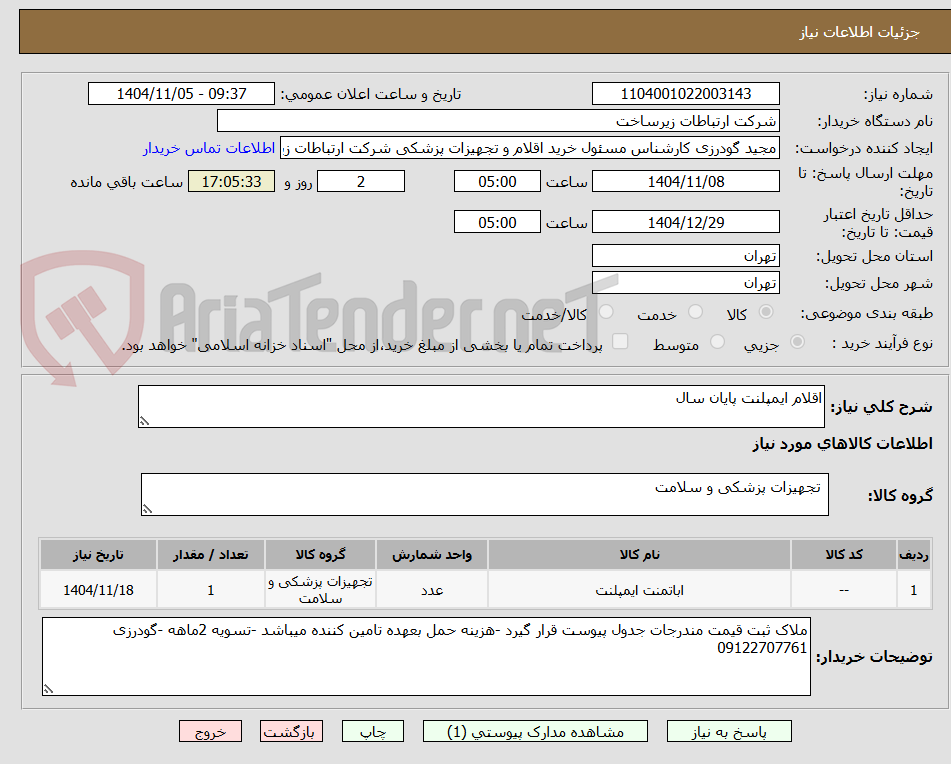The height and width of the screenshot is (764, 951).
Task: Select the کالا radio button
Action: point(766,312)
